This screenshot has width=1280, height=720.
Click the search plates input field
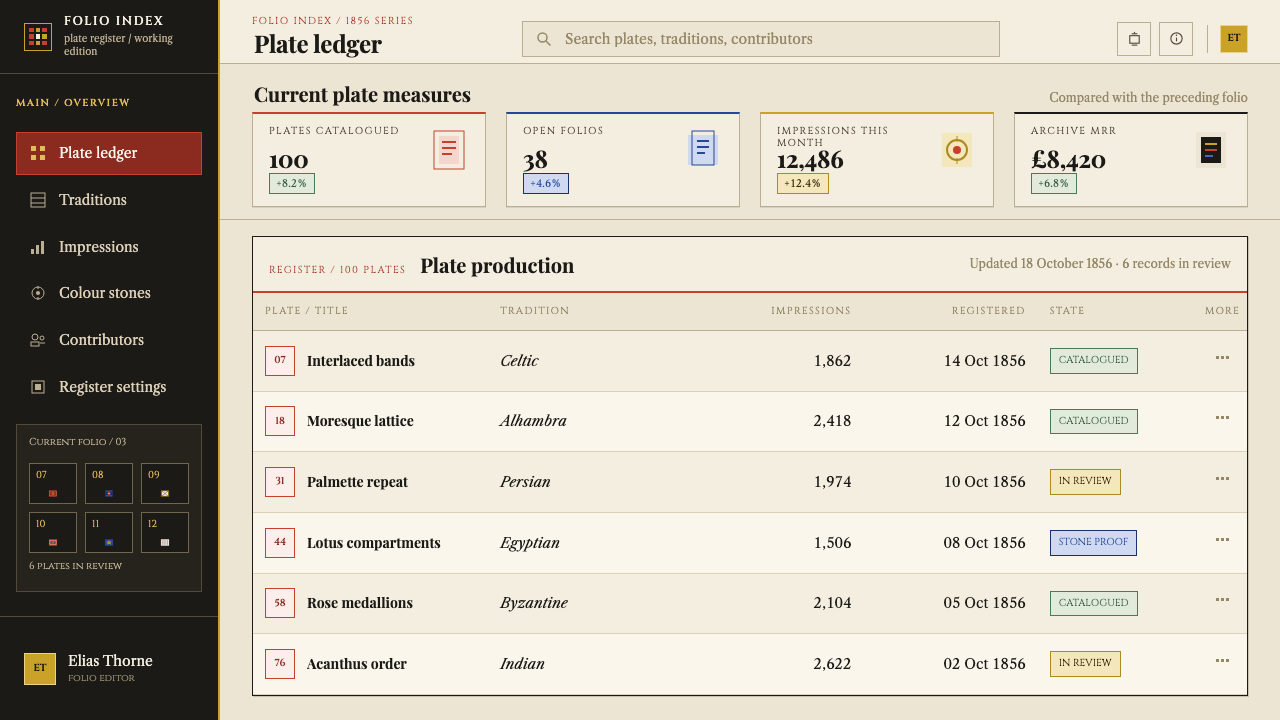tap(761, 39)
